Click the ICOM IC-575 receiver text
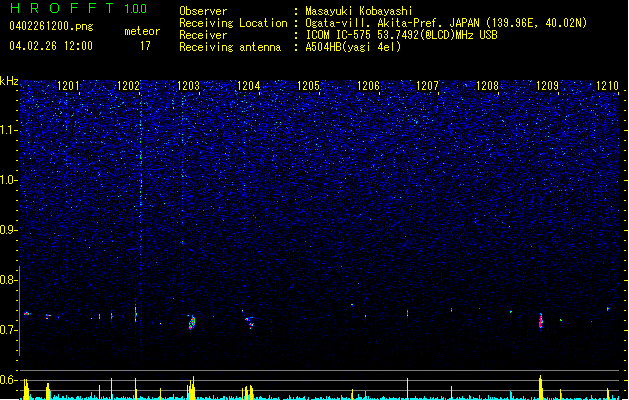 [402, 35]
